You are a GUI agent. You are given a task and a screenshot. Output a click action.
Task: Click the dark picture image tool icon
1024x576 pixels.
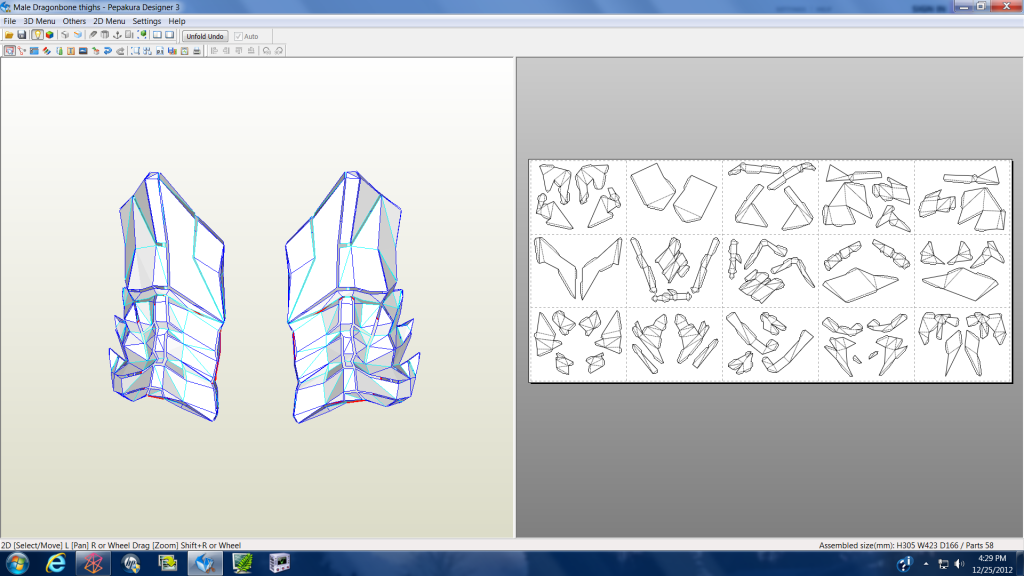point(83,50)
